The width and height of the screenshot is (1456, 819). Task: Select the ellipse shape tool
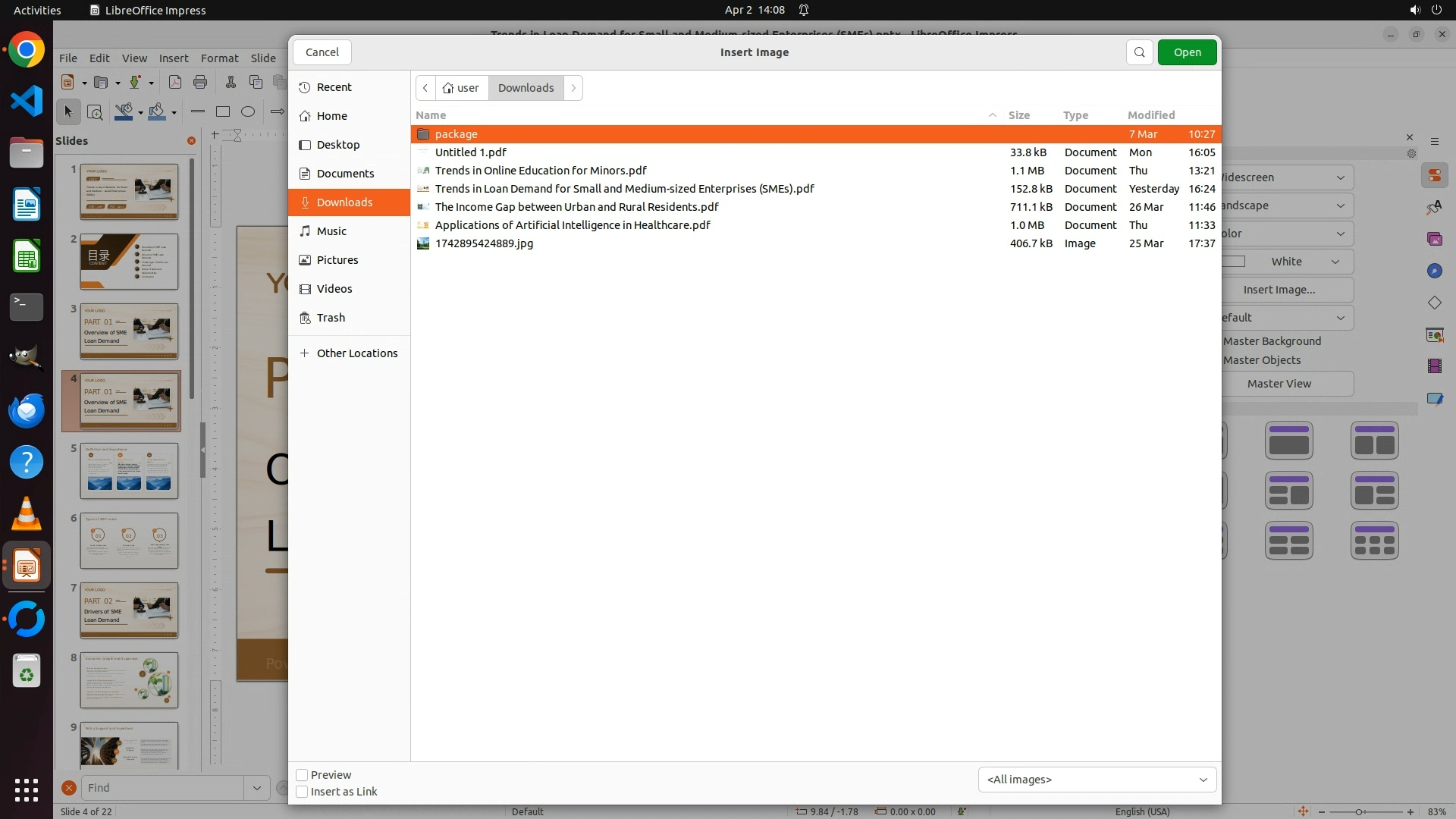tap(248, 112)
